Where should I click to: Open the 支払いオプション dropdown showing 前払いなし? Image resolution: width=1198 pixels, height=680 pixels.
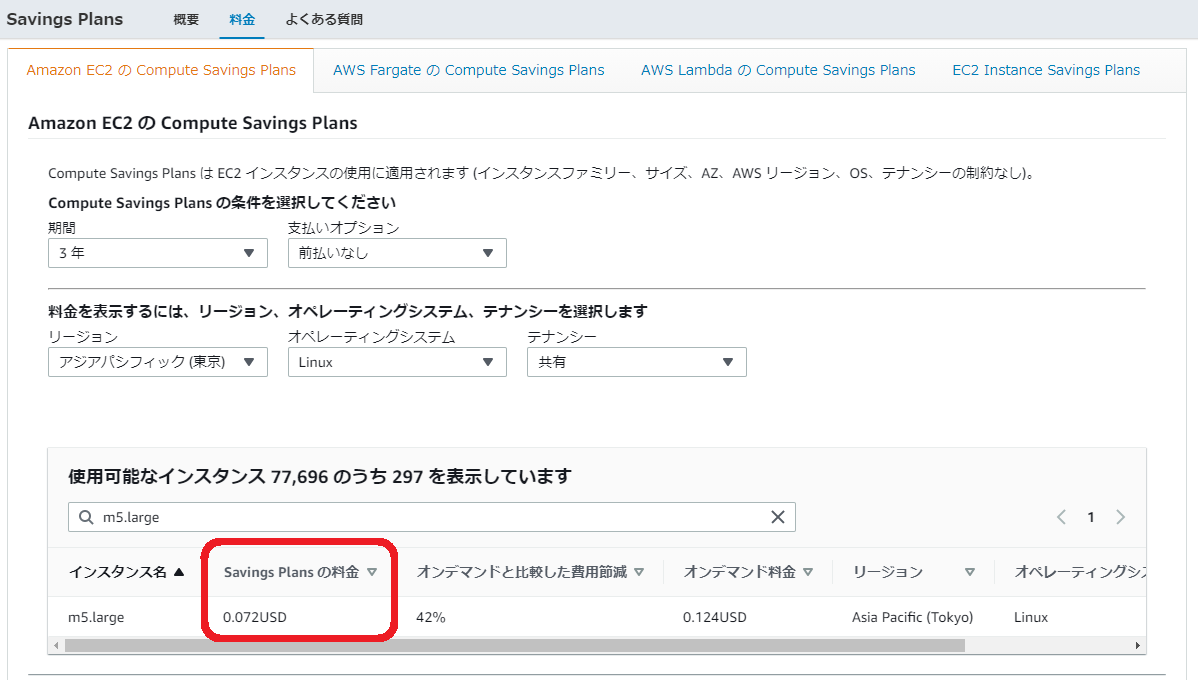[x=397, y=253]
